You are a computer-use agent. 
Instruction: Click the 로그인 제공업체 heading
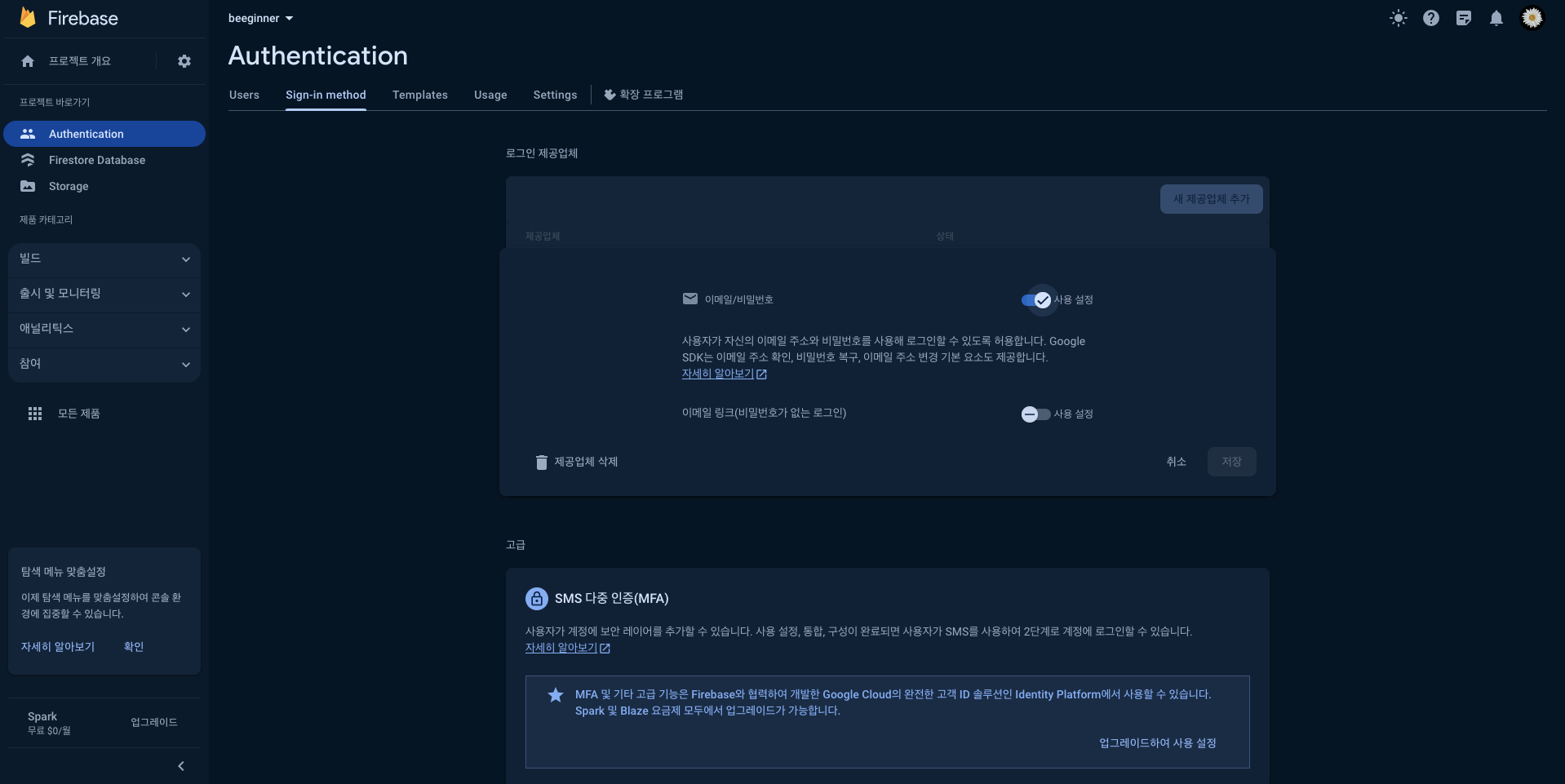[542, 153]
